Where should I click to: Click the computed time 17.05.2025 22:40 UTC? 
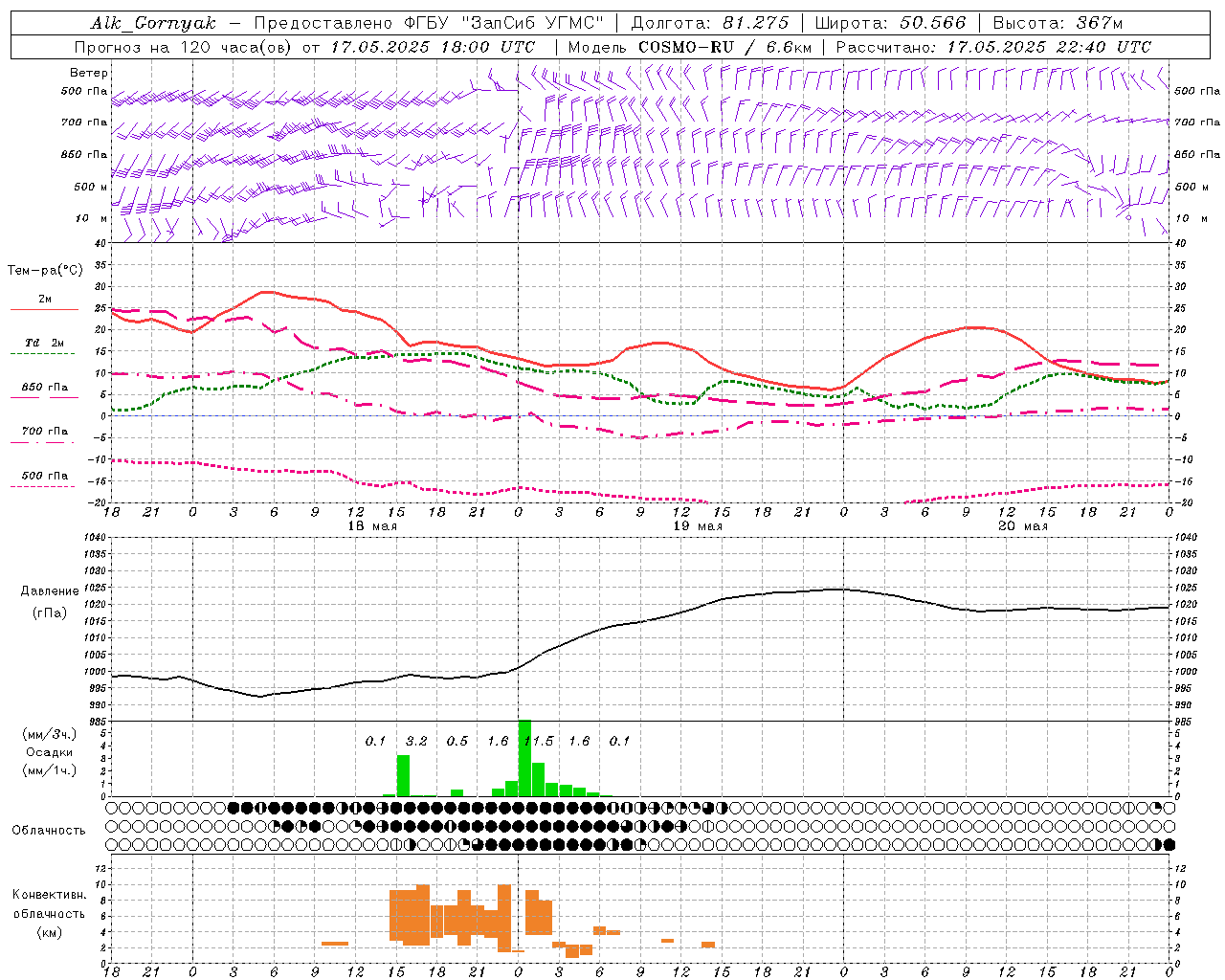[1049, 47]
